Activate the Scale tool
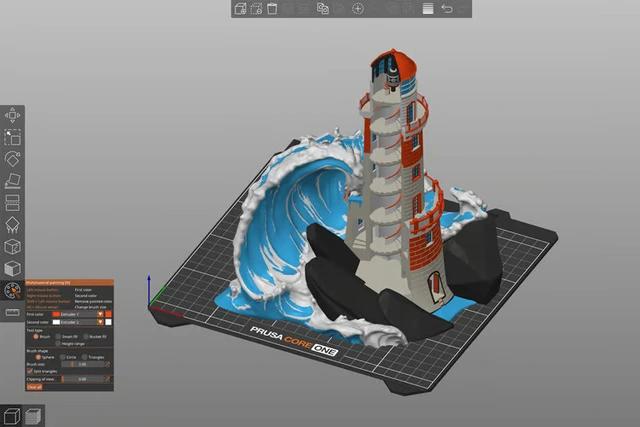This screenshot has width=640, height=427. pyautogui.click(x=13, y=138)
